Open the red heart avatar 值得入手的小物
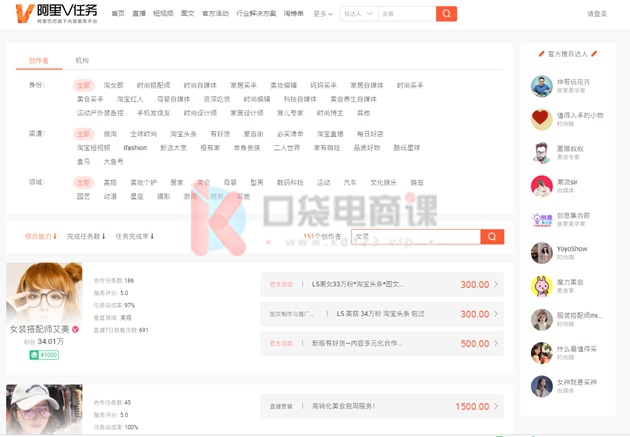Screen dimensions: 630x437 click(542, 119)
